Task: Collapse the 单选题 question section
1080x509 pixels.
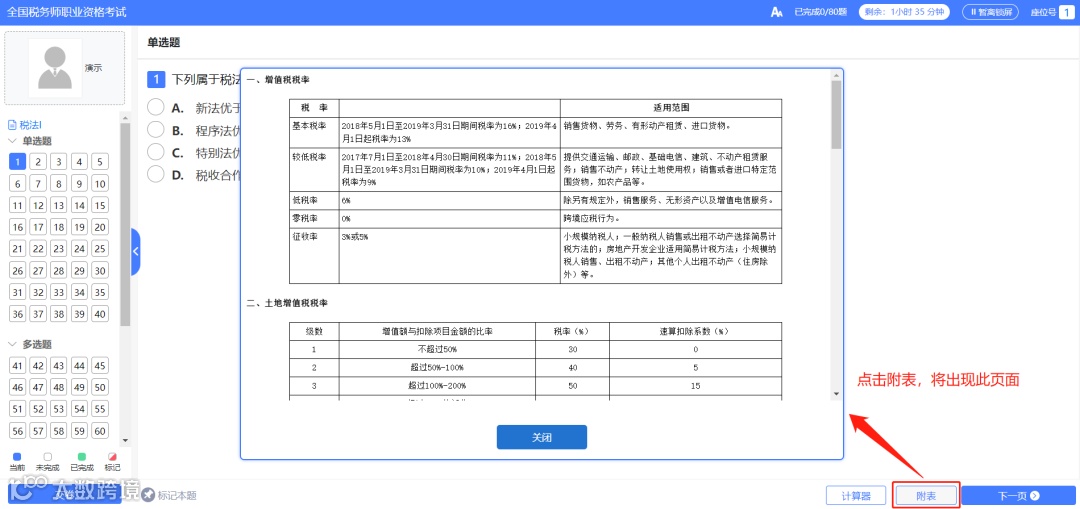Action: tap(12, 141)
